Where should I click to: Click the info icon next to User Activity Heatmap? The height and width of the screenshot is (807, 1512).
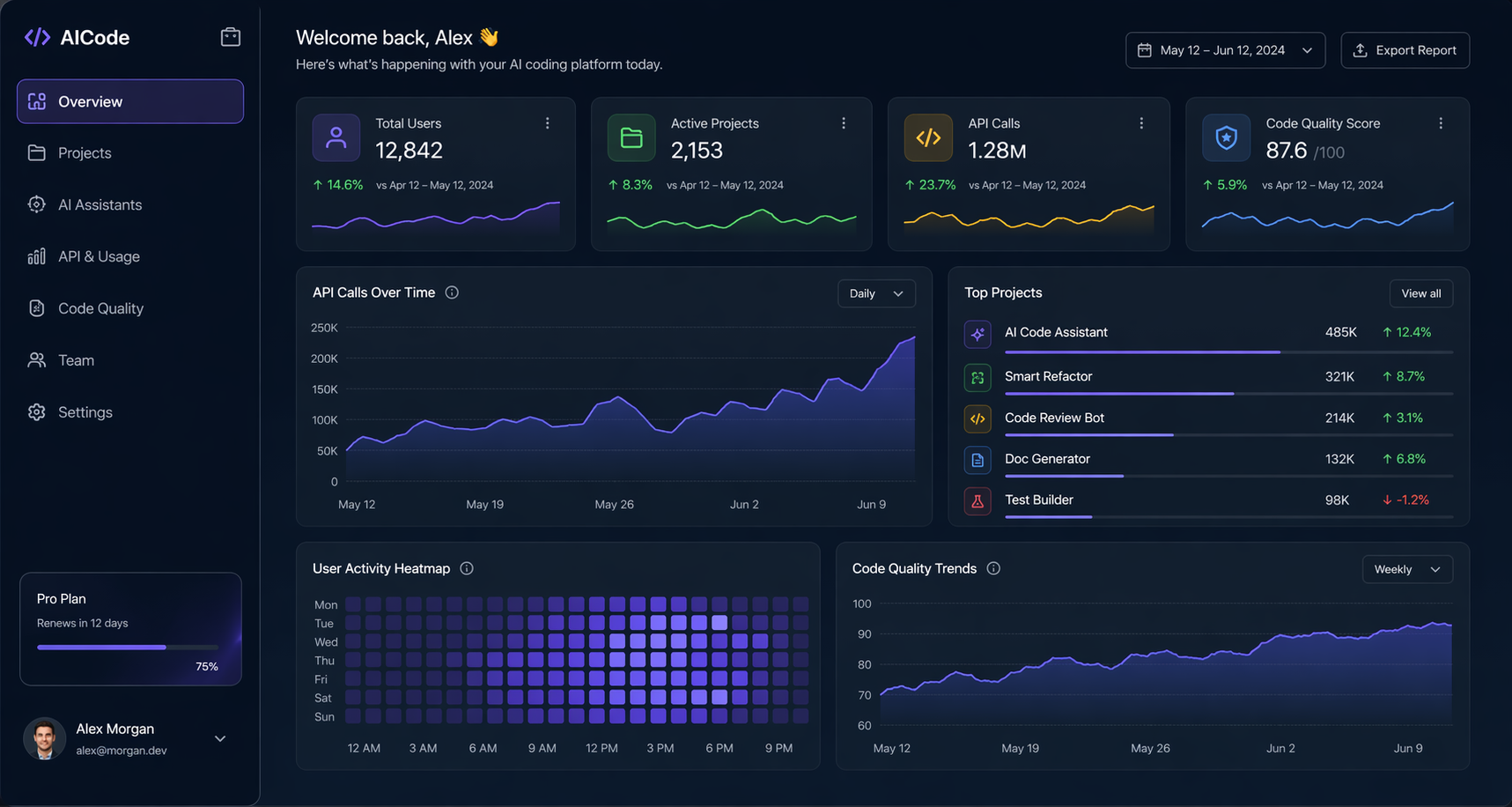(466, 568)
